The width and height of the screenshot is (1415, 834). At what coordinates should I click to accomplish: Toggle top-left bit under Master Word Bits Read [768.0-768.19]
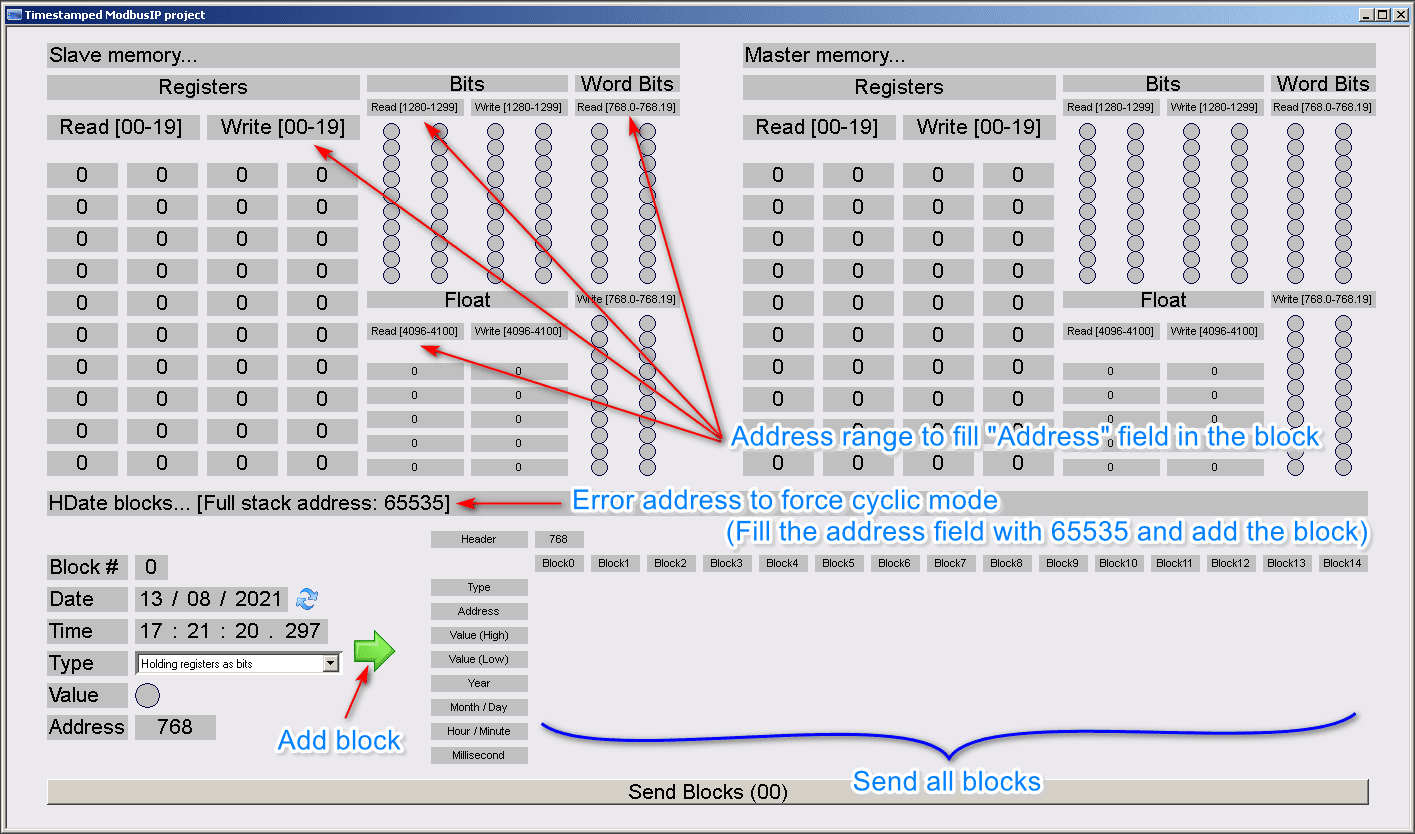1295,132
